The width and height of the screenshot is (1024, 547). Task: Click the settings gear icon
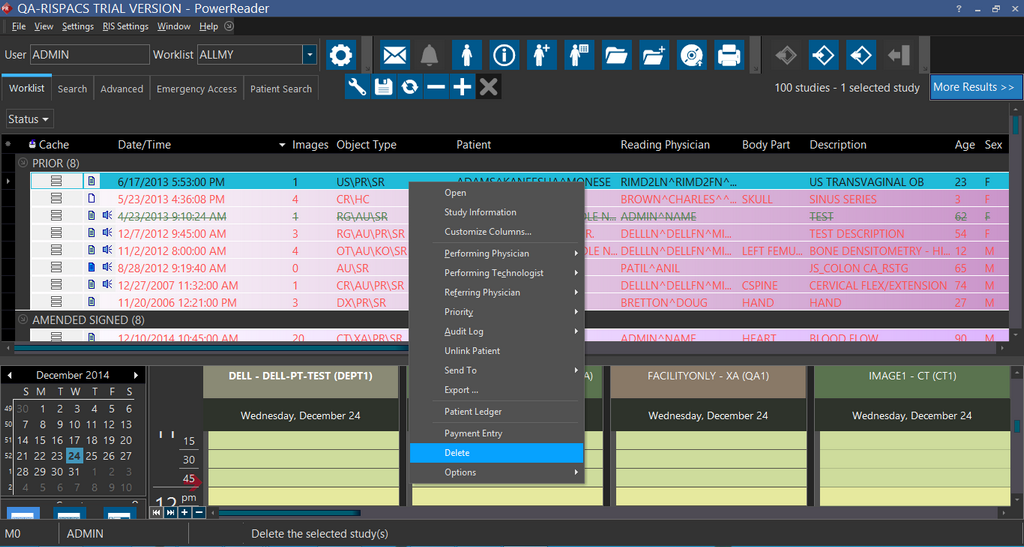[341, 55]
